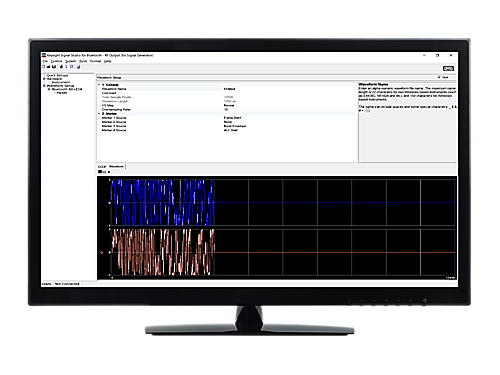Collapse the Hardware tree node
The width and height of the screenshot is (500, 375).
(44, 79)
